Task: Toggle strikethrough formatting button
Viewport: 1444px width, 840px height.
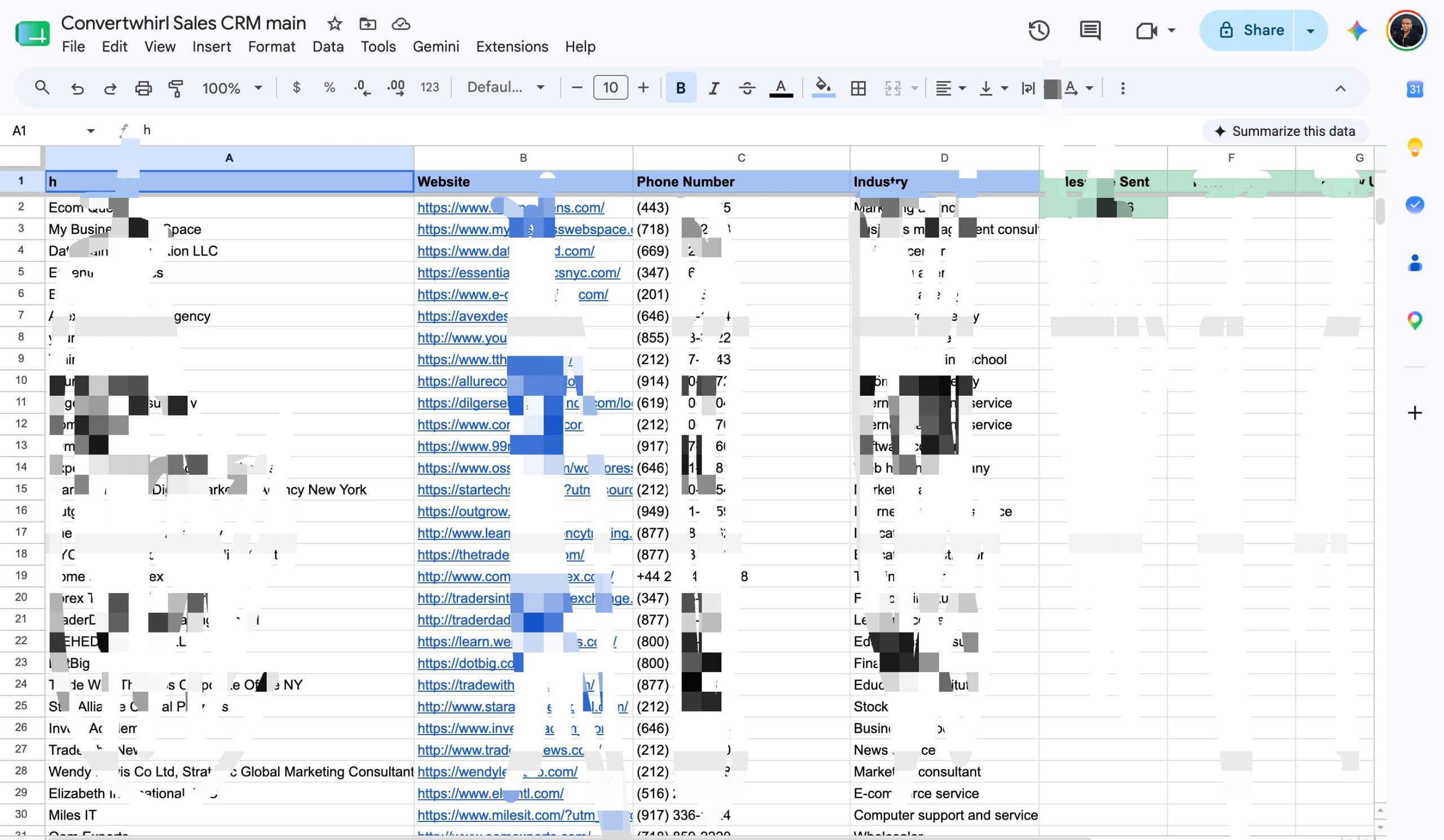Action: [746, 88]
